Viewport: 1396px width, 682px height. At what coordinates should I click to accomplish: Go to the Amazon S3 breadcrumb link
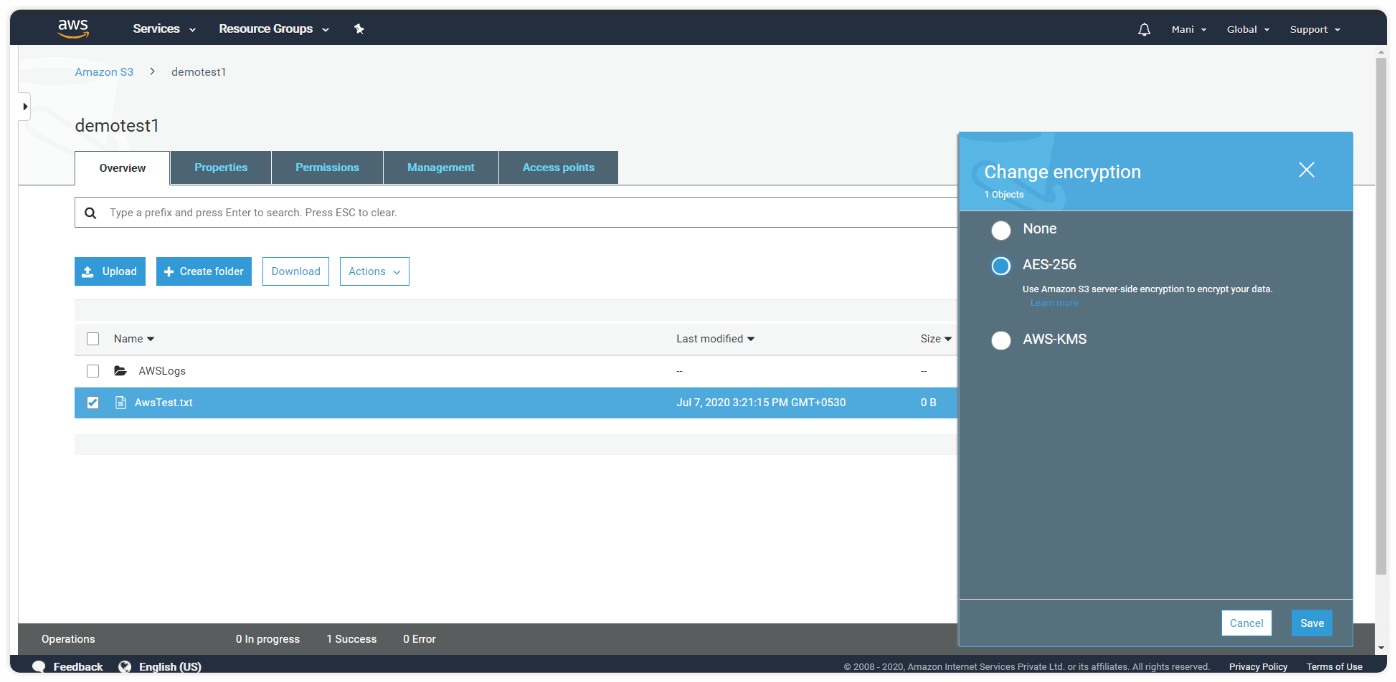104,72
